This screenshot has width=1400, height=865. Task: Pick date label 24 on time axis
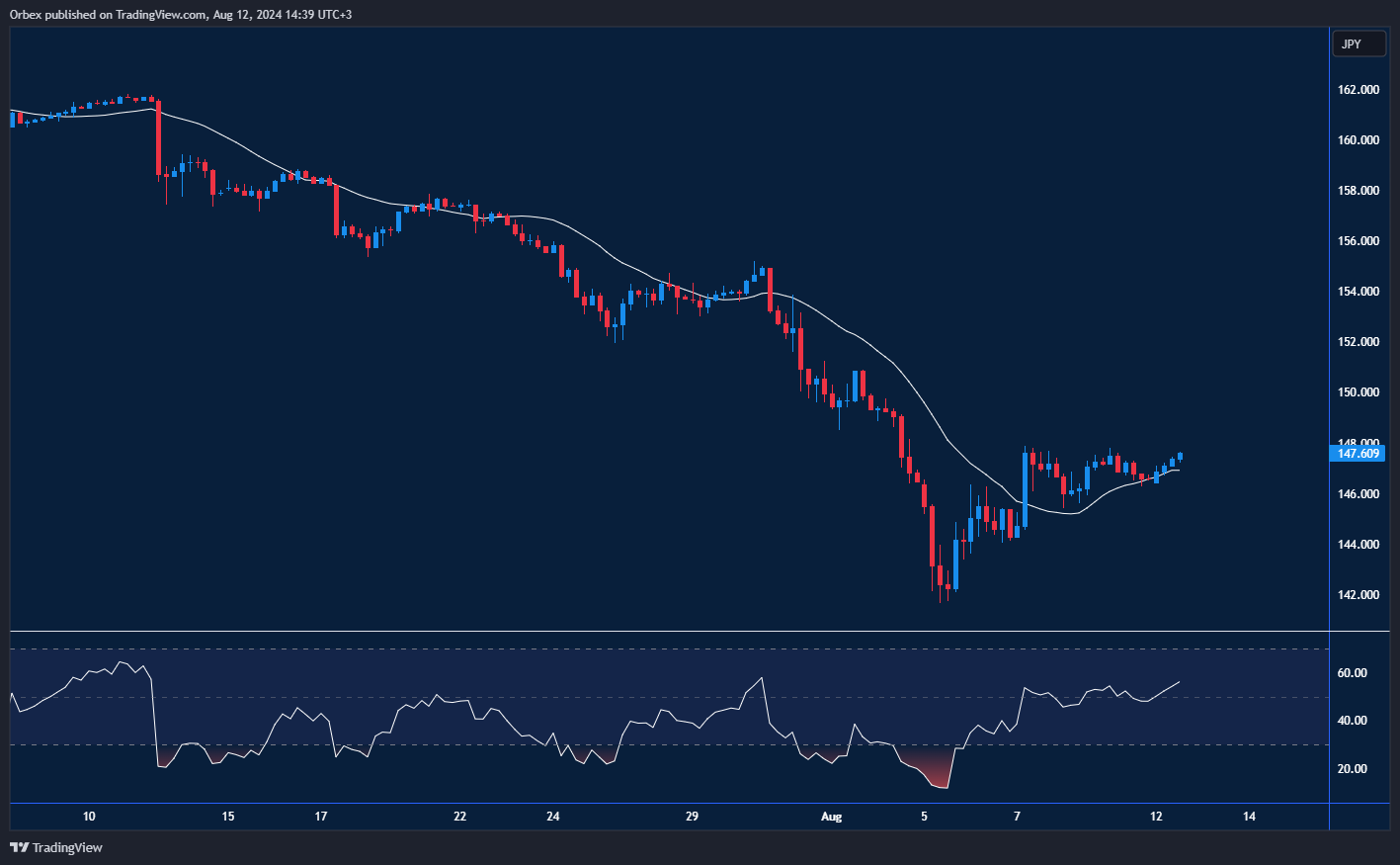552,817
